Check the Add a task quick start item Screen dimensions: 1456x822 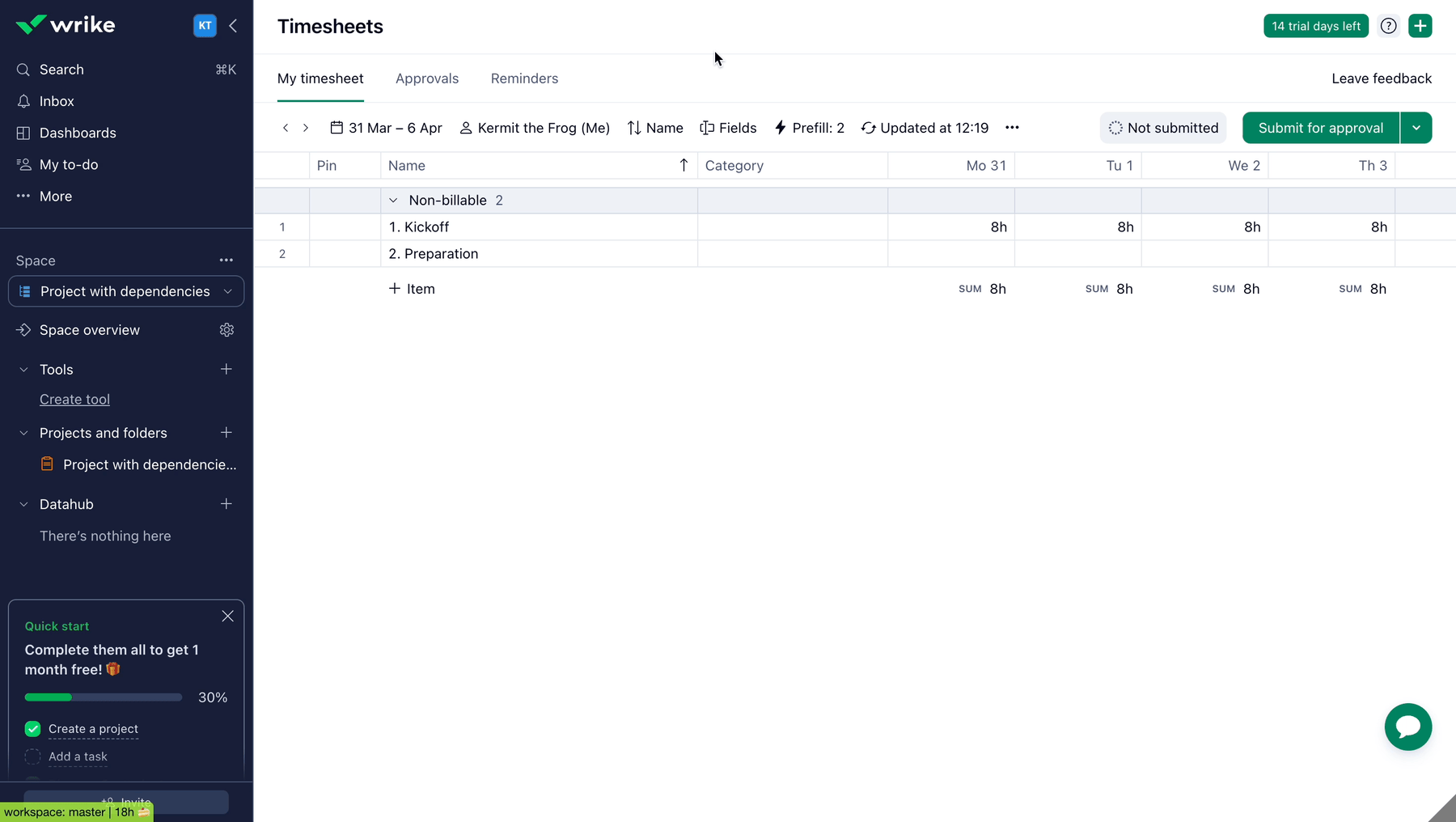(x=32, y=756)
